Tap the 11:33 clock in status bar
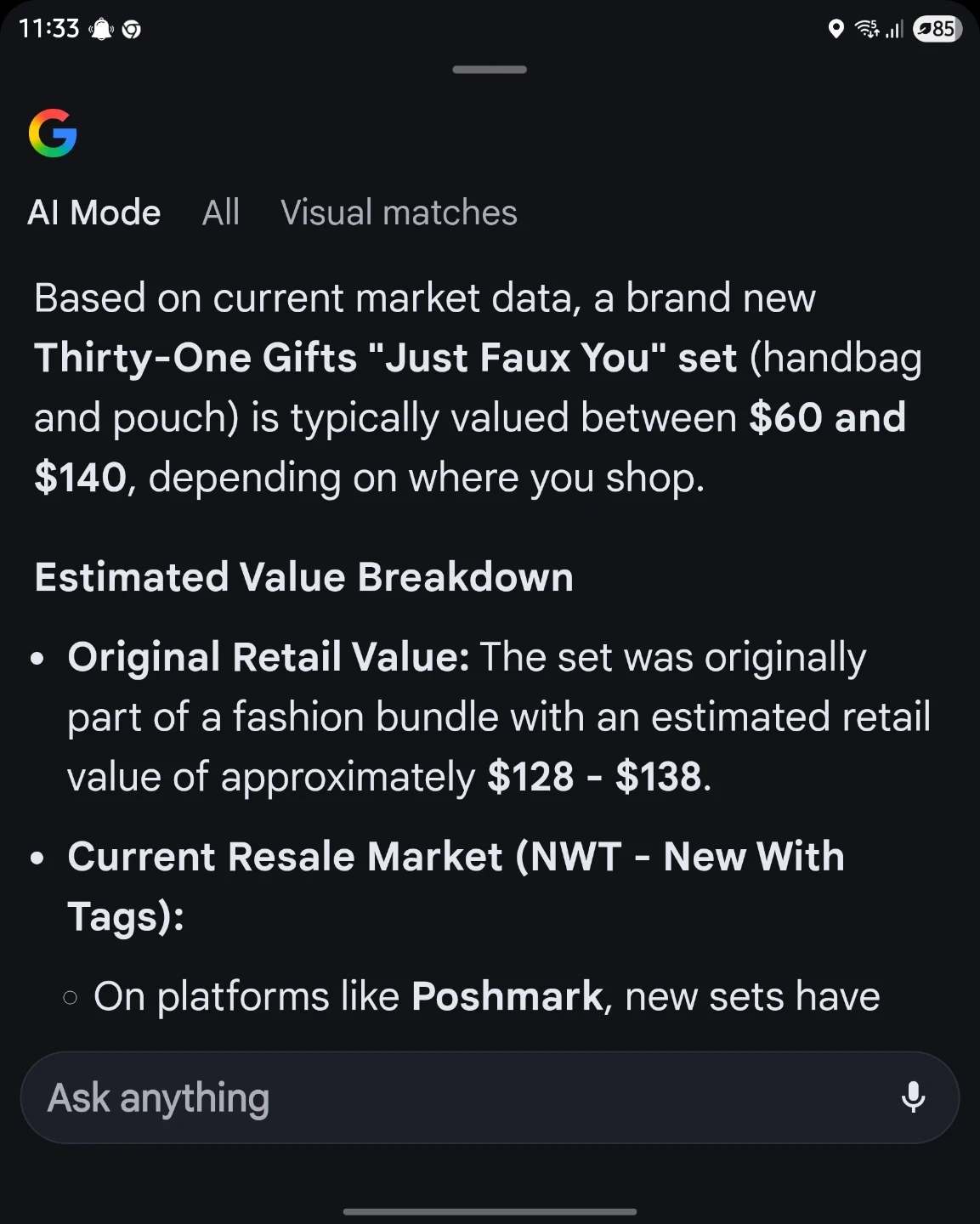Image resolution: width=980 pixels, height=1224 pixels. tap(48, 29)
